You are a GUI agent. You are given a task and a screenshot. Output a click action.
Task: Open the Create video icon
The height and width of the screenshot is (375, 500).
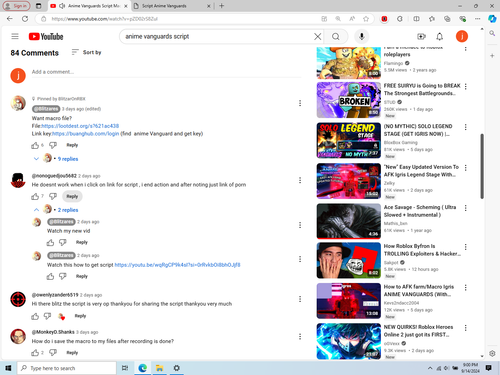pyautogui.click(x=421, y=36)
